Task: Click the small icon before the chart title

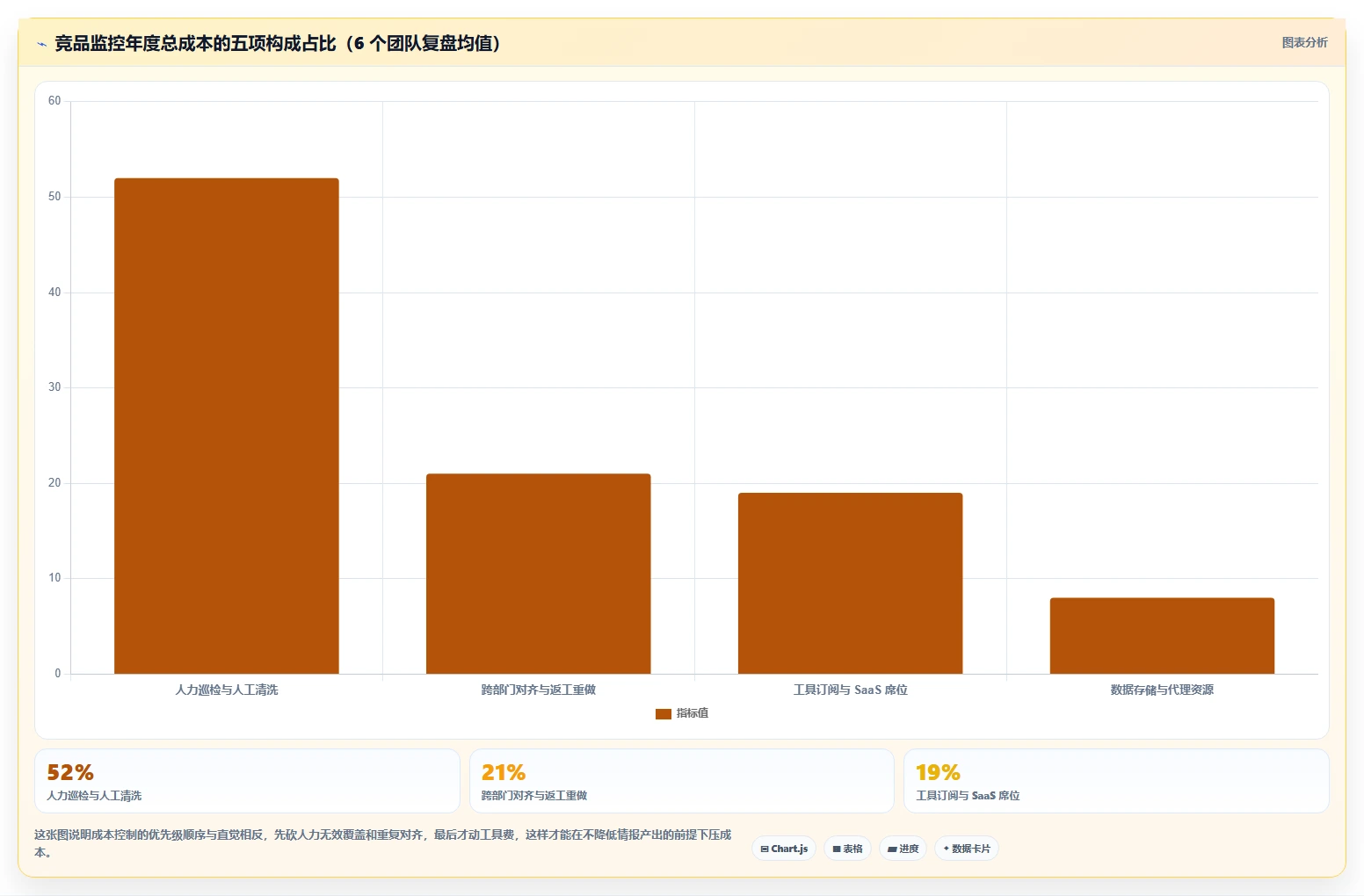Action: point(41,44)
